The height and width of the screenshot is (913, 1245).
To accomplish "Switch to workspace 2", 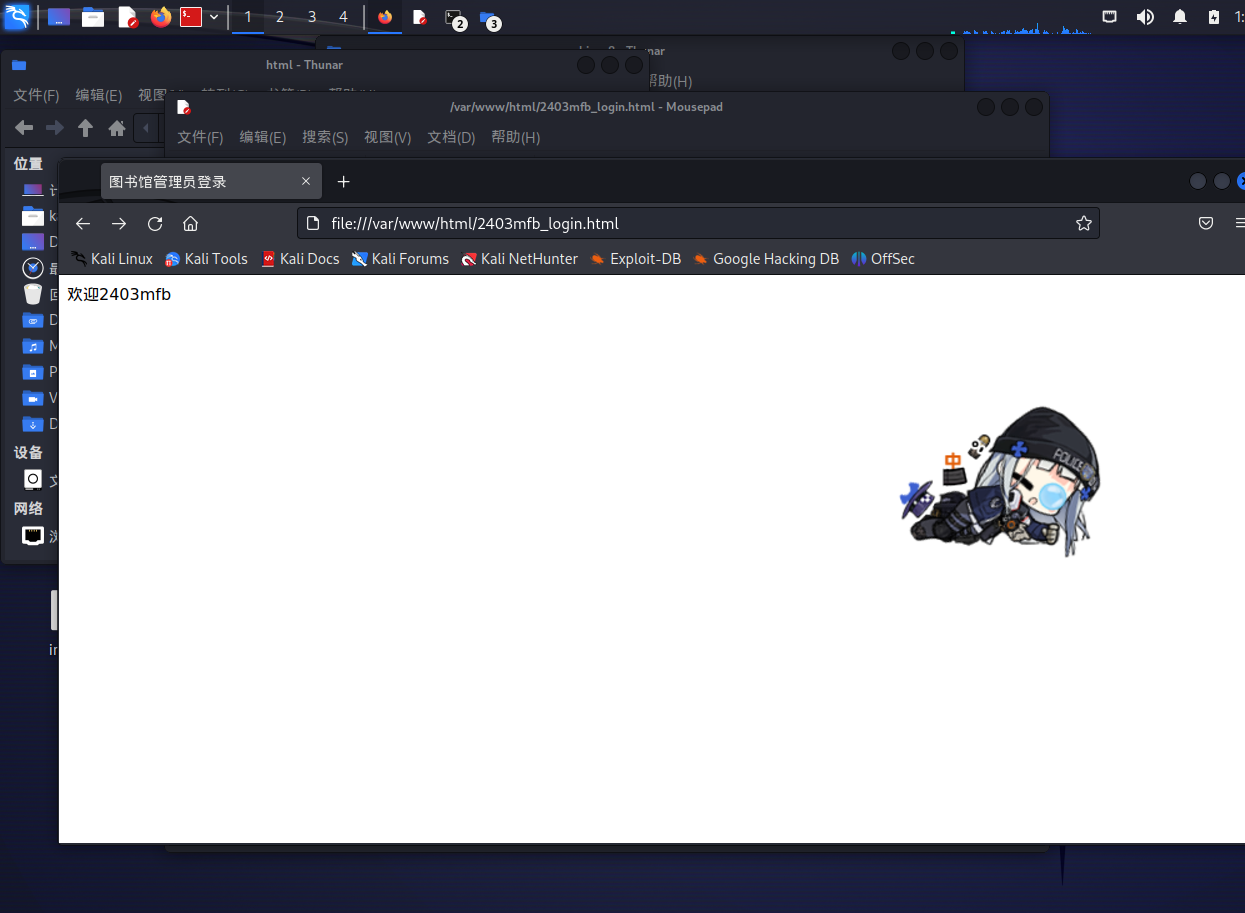I will click(280, 17).
